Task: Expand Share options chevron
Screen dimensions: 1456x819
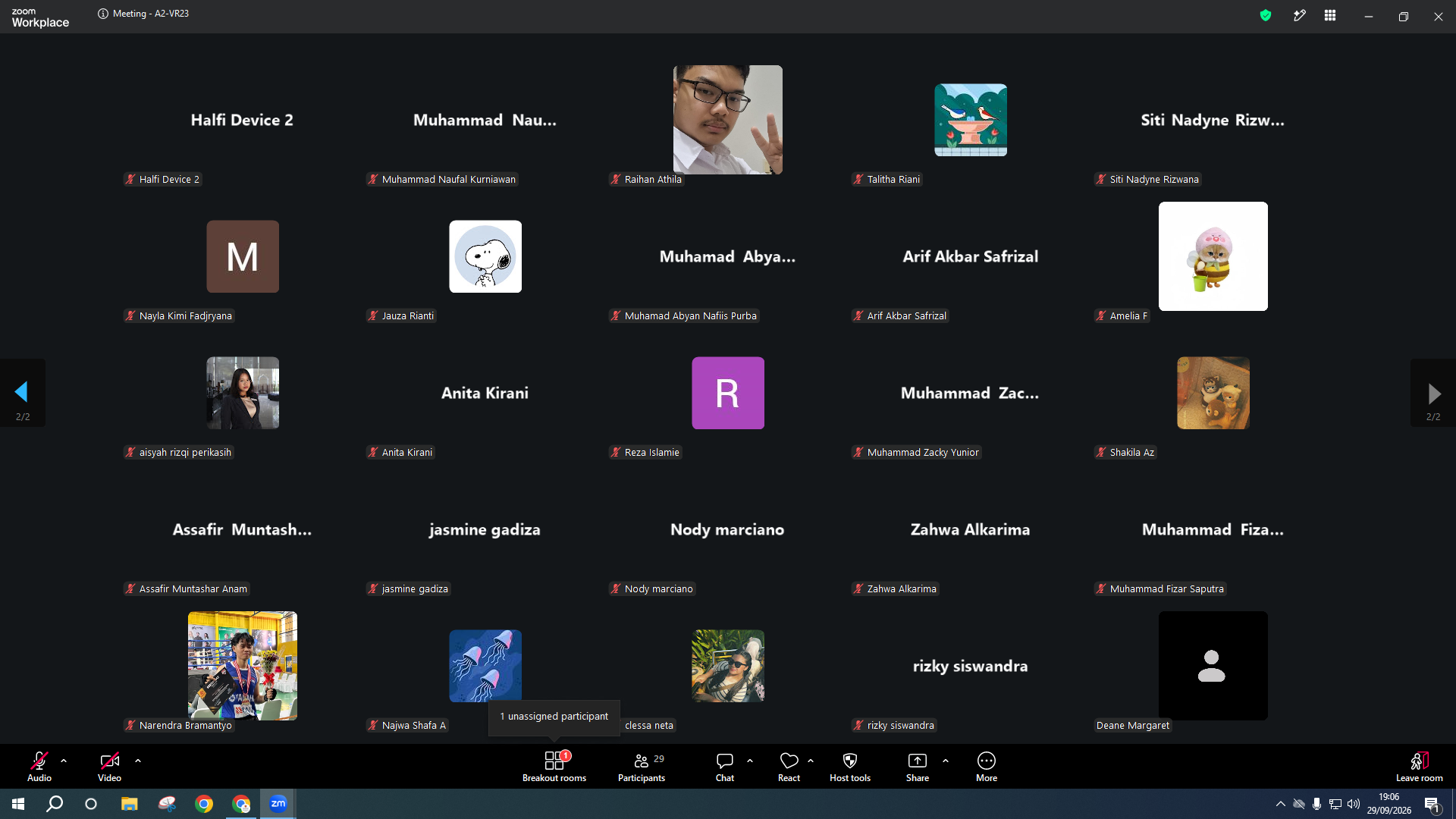Action: click(x=946, y=761)
